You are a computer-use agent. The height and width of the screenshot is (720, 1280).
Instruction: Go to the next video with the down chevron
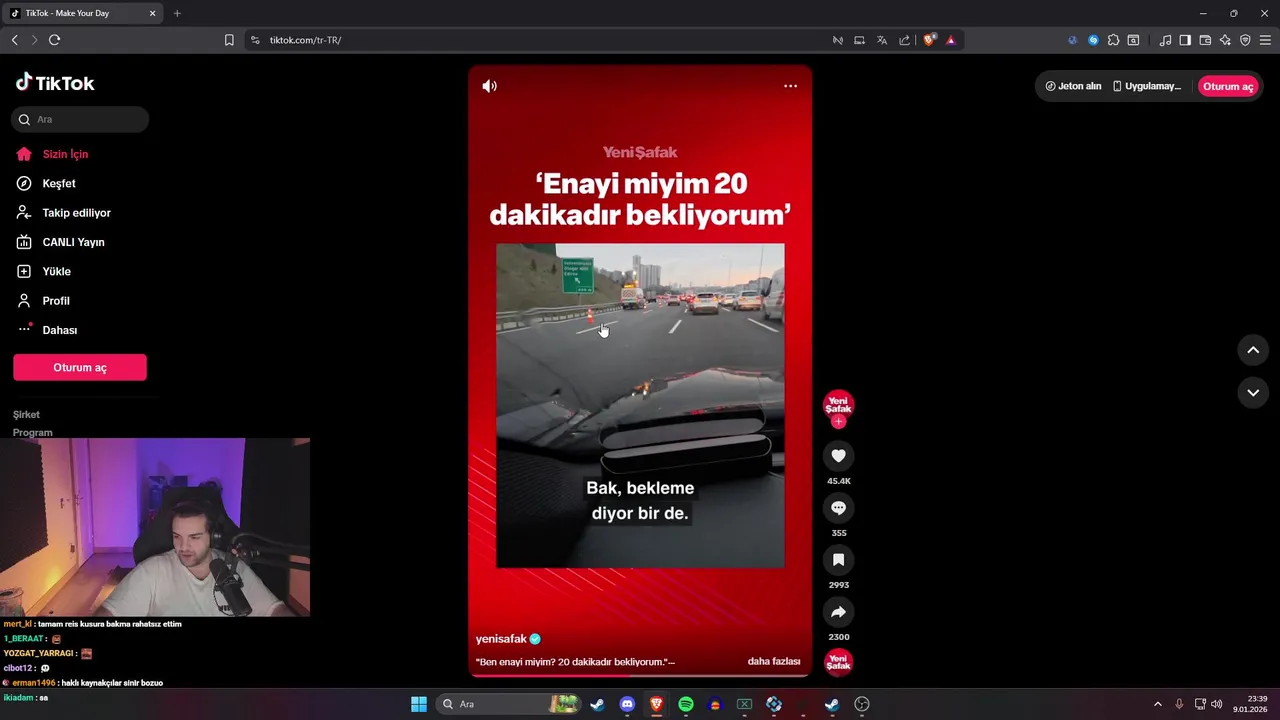tap(1253, 393)
